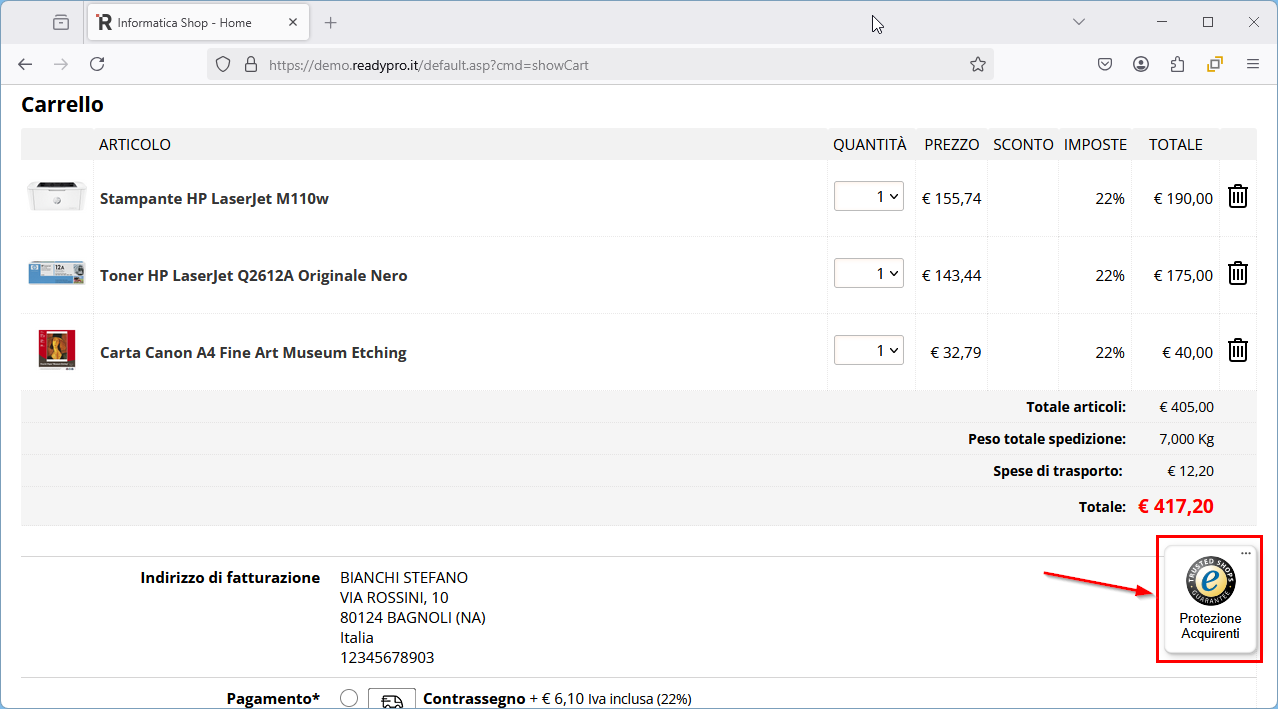Click the HP LaserJet printer thumbnail
Screen dimensions: 1278x709
57,197
